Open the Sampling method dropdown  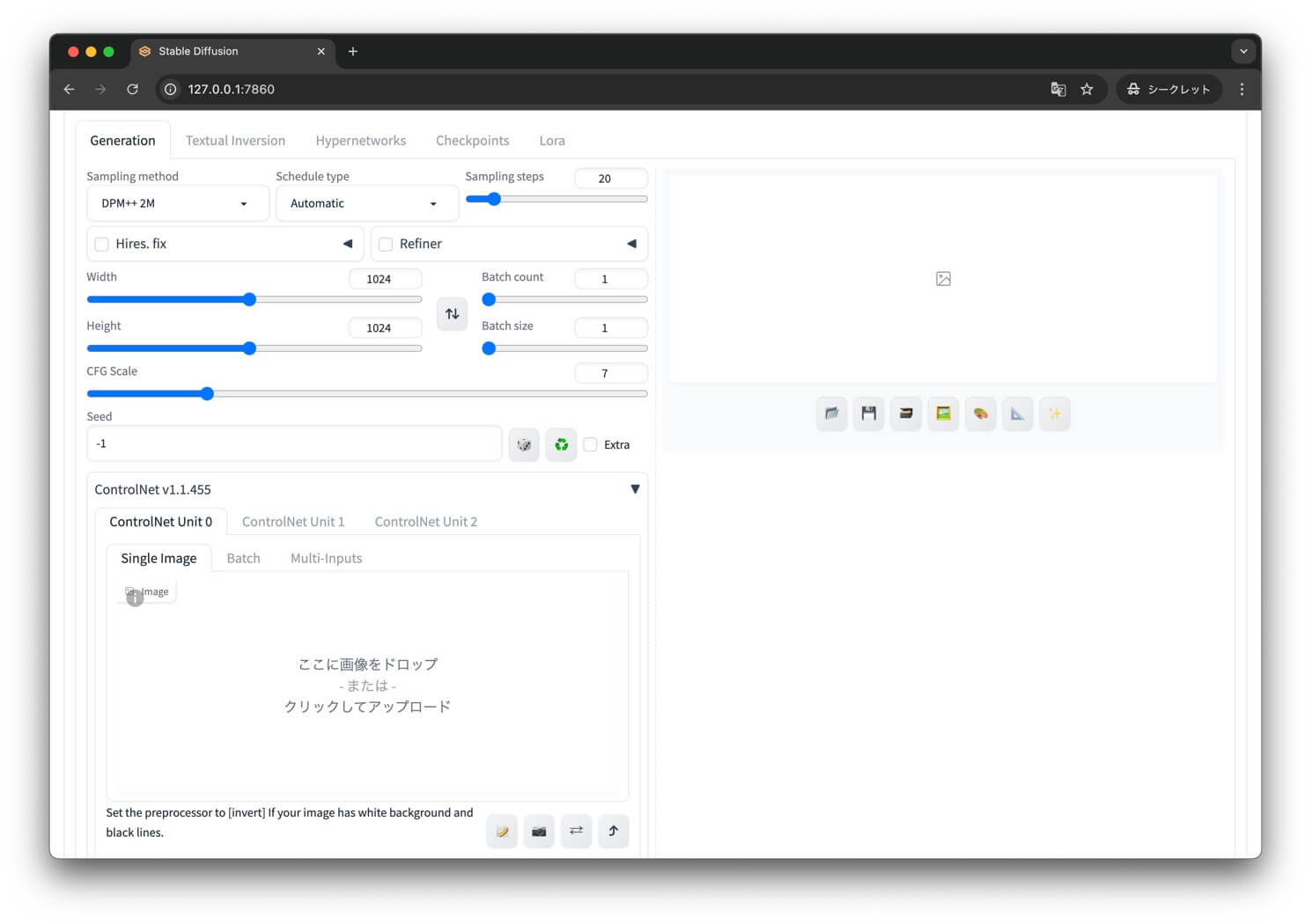click(x=177, y=203)
